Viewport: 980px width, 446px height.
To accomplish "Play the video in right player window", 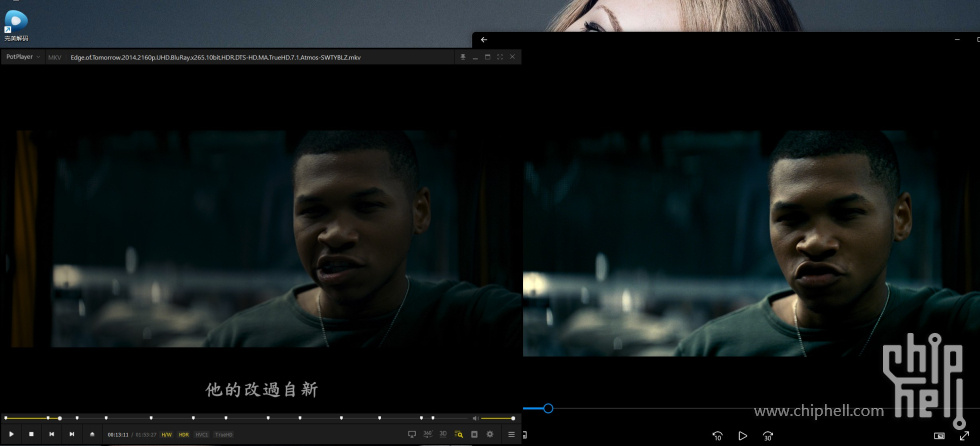I will click(x=742, y=435).
